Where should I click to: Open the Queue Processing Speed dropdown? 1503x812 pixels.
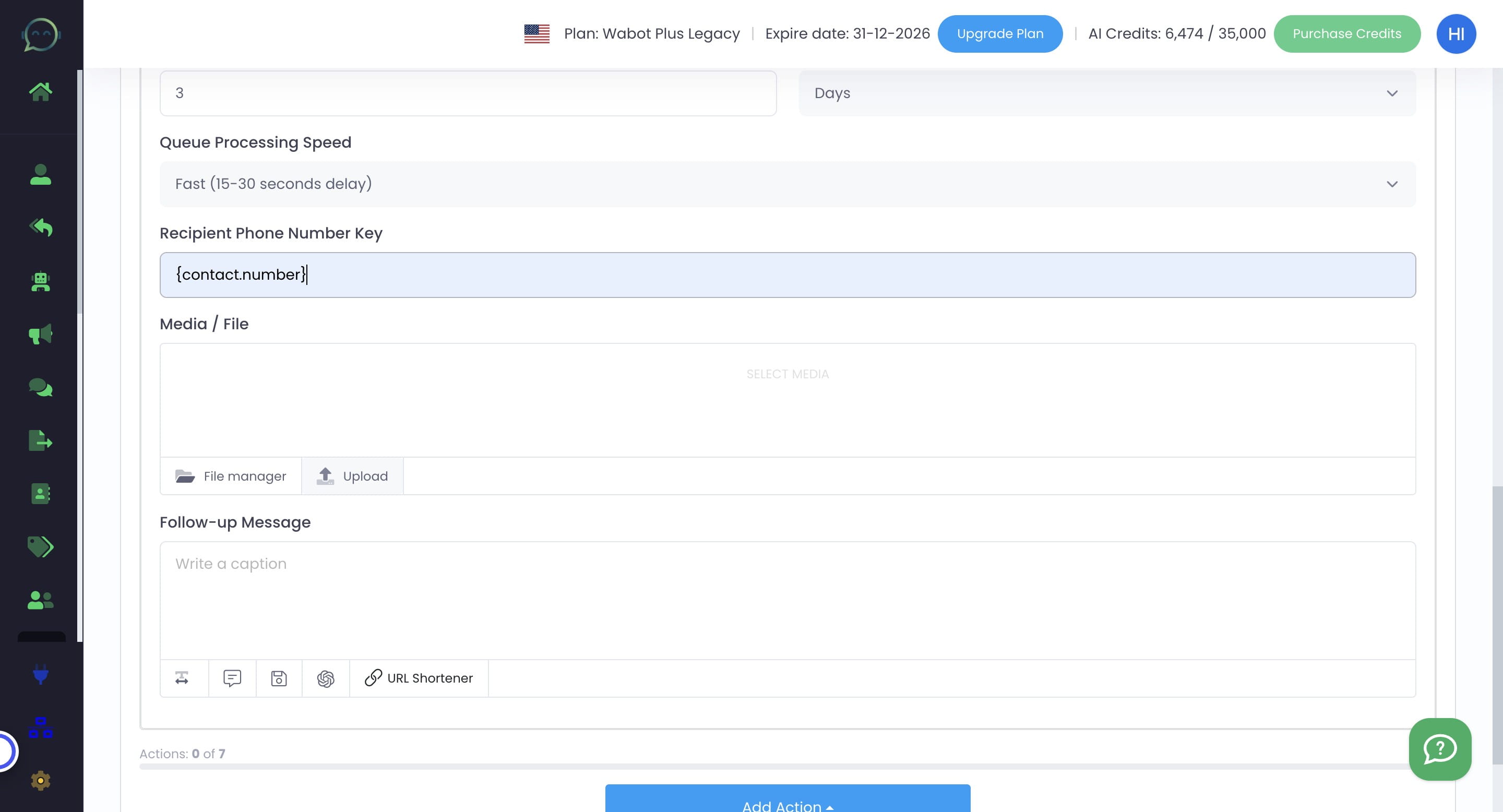(787, 184)
